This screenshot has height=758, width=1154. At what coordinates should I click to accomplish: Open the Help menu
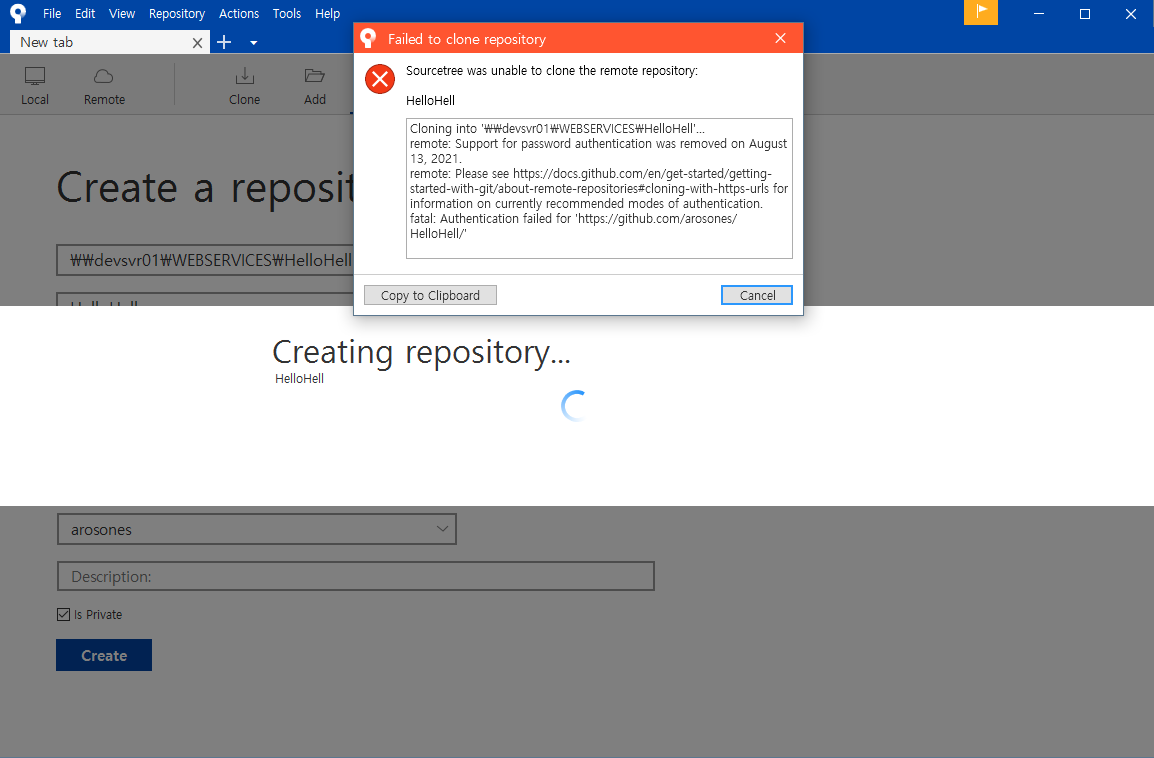(328, 13)
